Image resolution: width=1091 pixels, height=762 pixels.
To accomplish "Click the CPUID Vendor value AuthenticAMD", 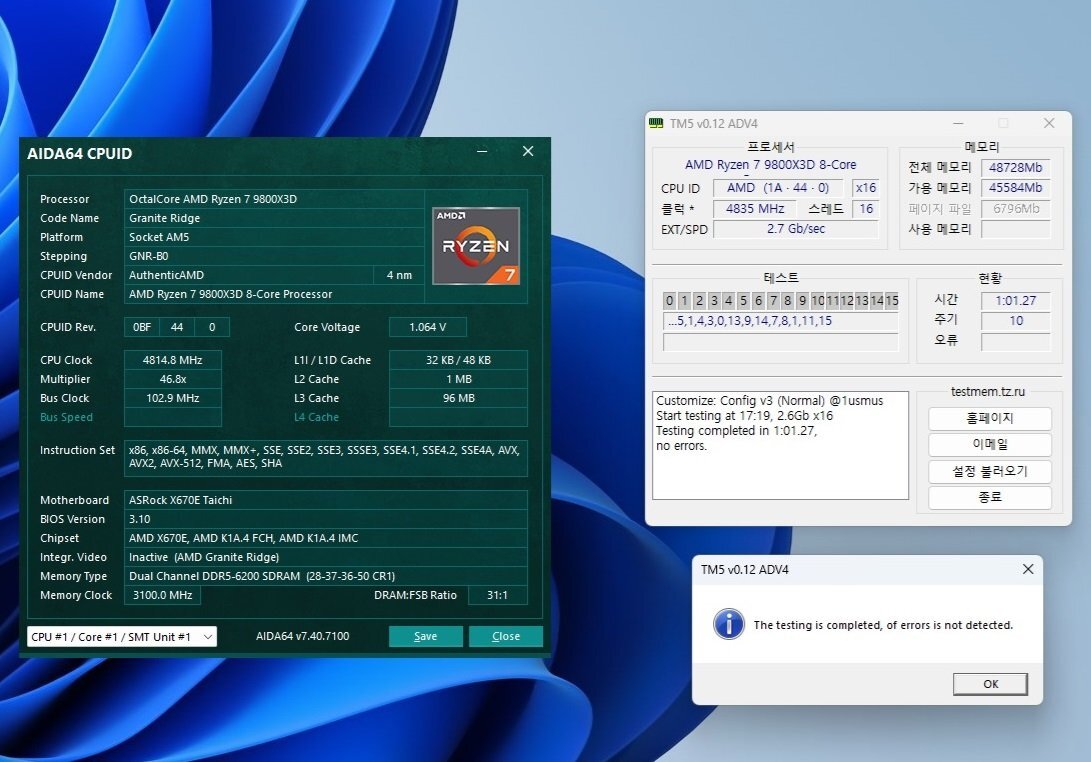I will pos(249,275).
